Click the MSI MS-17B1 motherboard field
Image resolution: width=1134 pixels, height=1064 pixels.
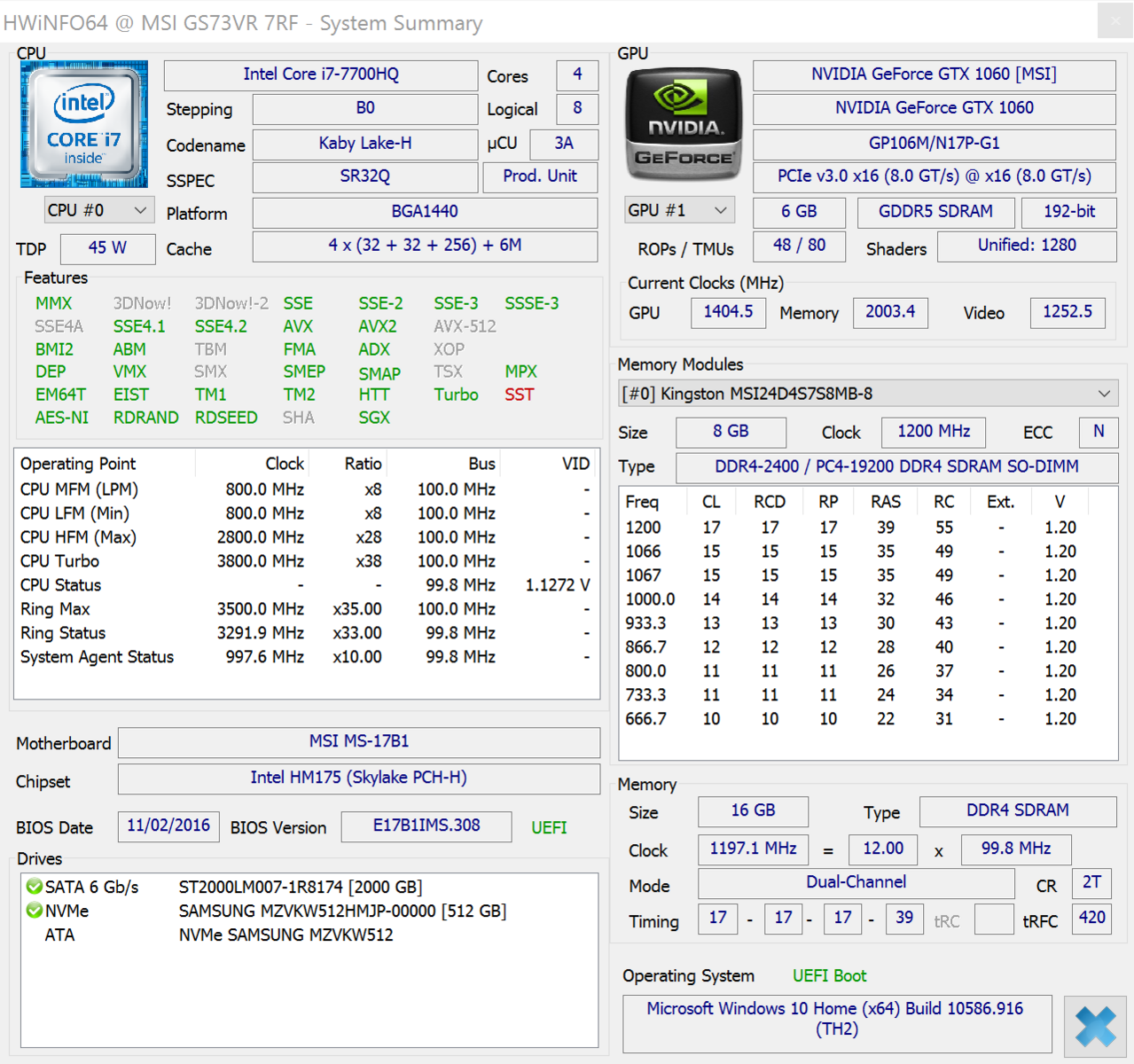coord(359,741)
